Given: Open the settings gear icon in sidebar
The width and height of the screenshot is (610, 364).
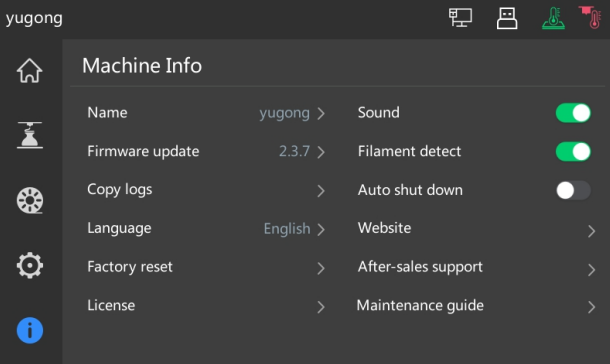Looking at the screenshot, I should (x=30, y=266).
